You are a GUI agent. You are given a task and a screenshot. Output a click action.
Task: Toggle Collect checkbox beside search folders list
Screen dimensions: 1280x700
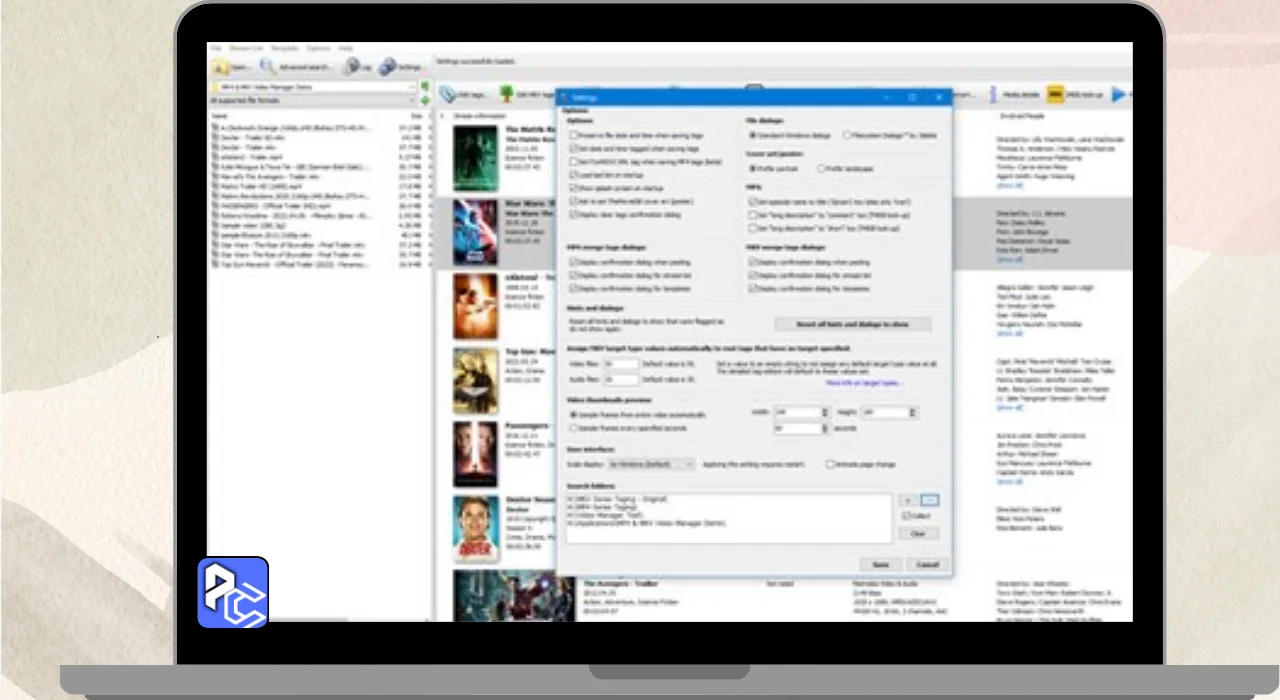coord(905,516)
